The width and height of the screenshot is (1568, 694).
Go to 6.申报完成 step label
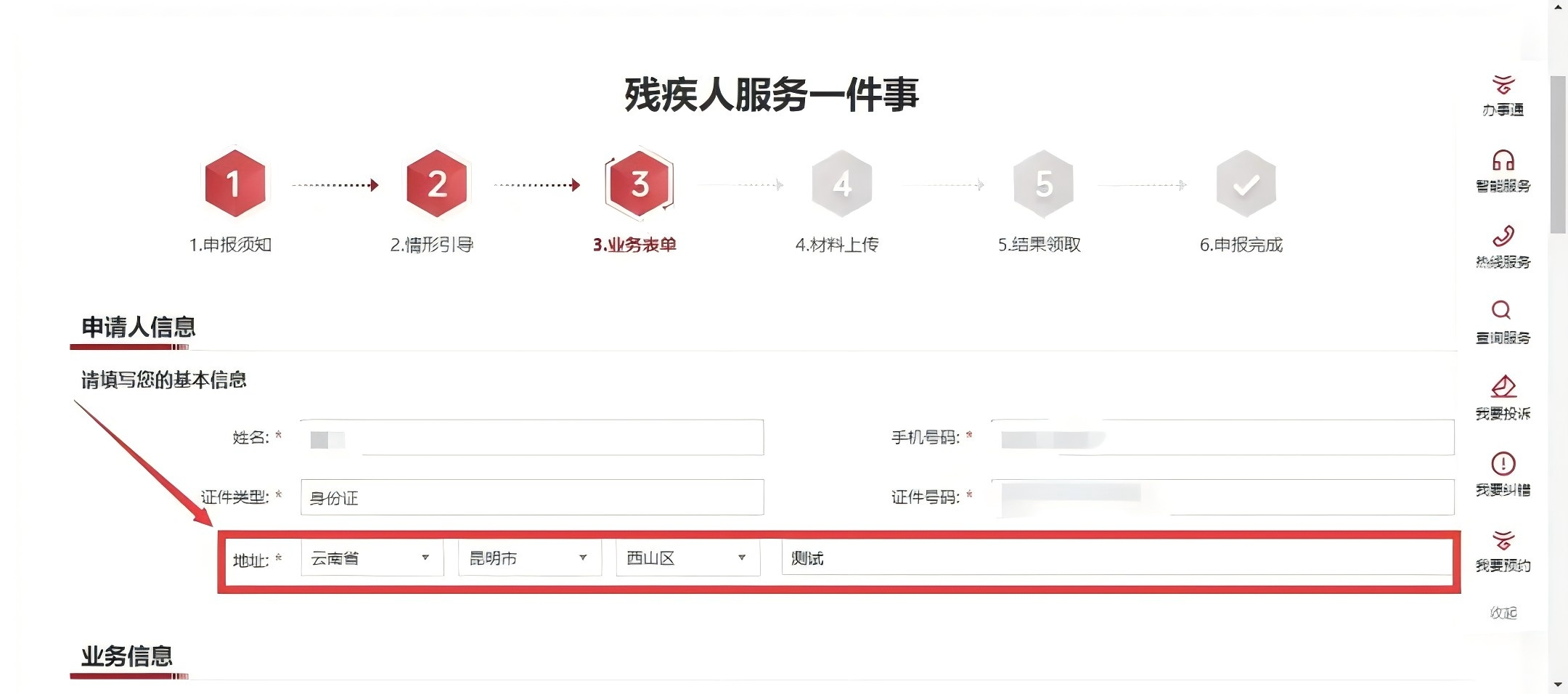[1241, 245]
